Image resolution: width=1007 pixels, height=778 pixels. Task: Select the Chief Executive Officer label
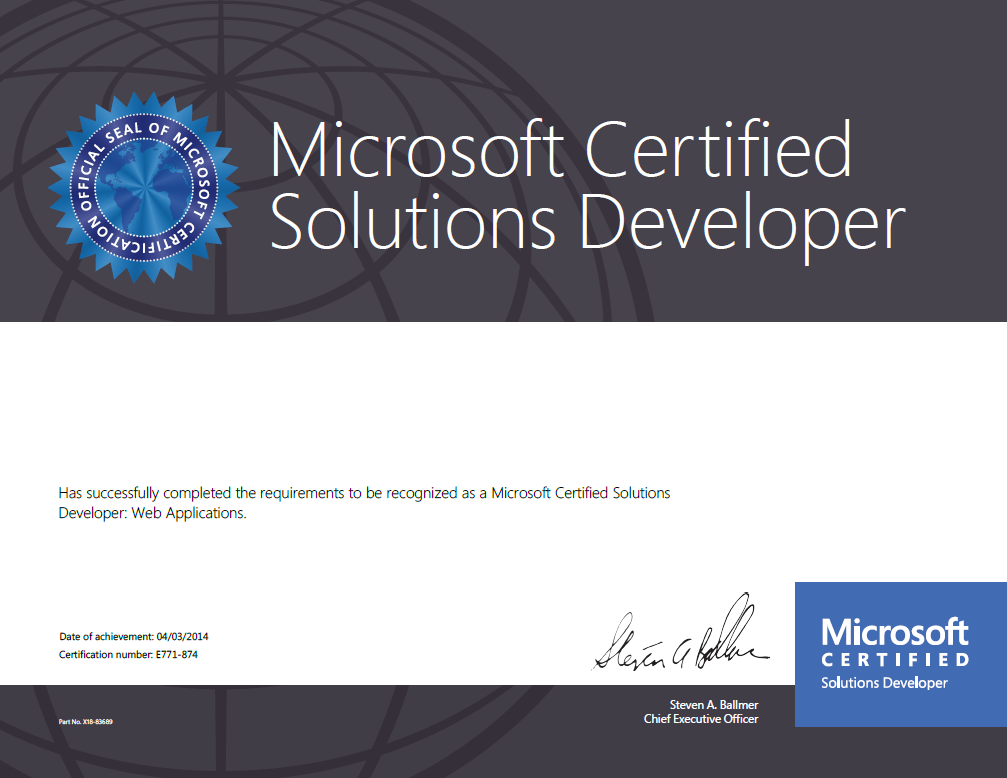pos(701,718)
